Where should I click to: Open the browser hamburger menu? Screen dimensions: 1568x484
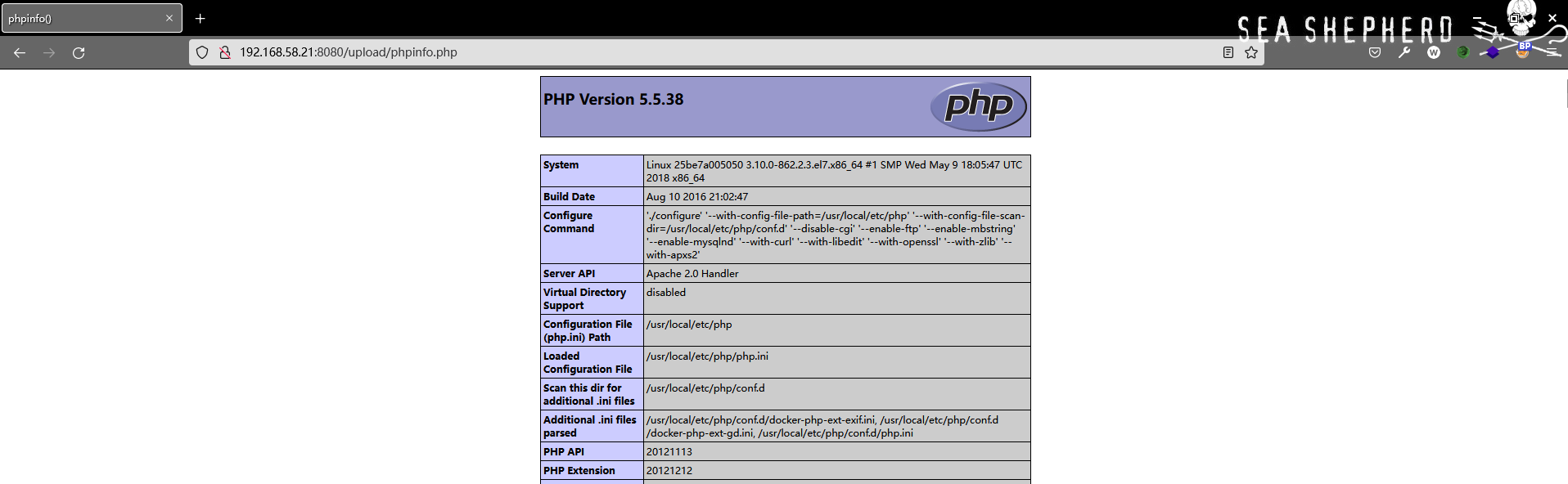point(1552,52)
